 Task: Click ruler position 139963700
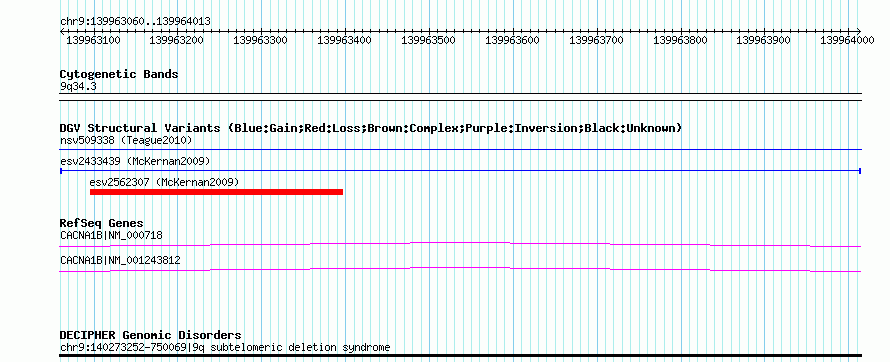596,40
